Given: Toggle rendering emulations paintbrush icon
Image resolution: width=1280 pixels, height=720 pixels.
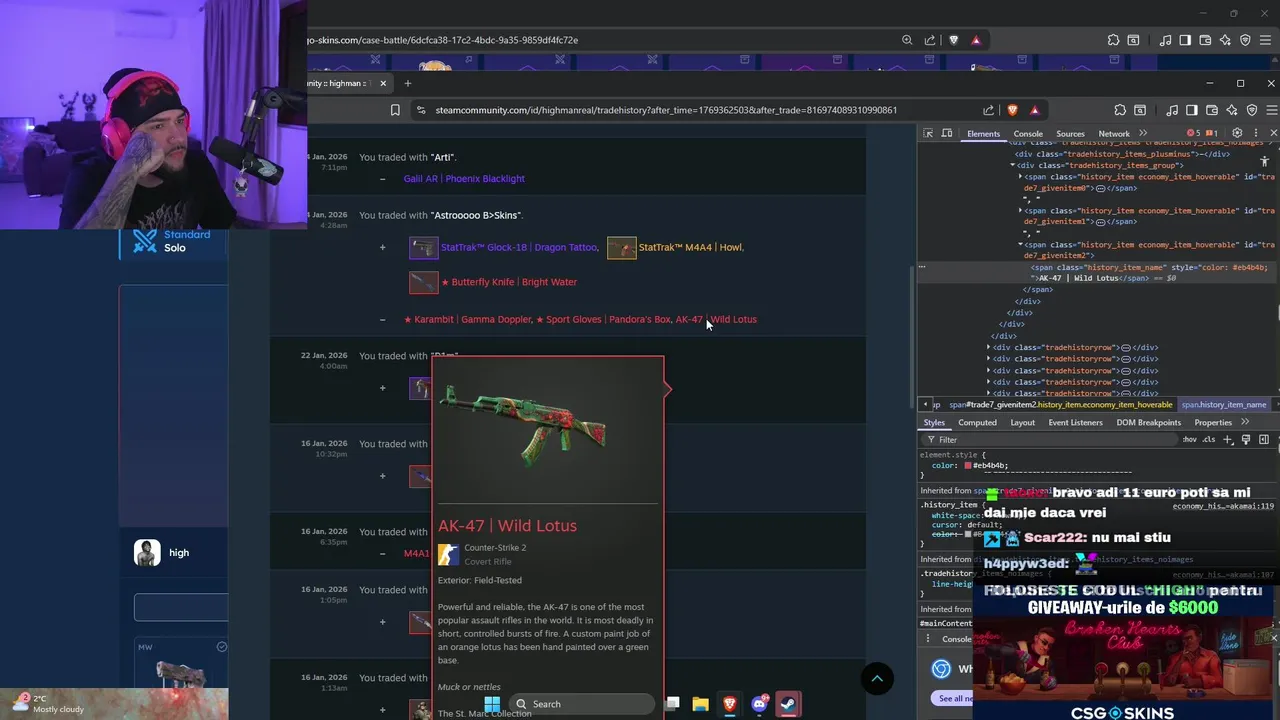Looking at the screenshot, I should [1246, 439].
